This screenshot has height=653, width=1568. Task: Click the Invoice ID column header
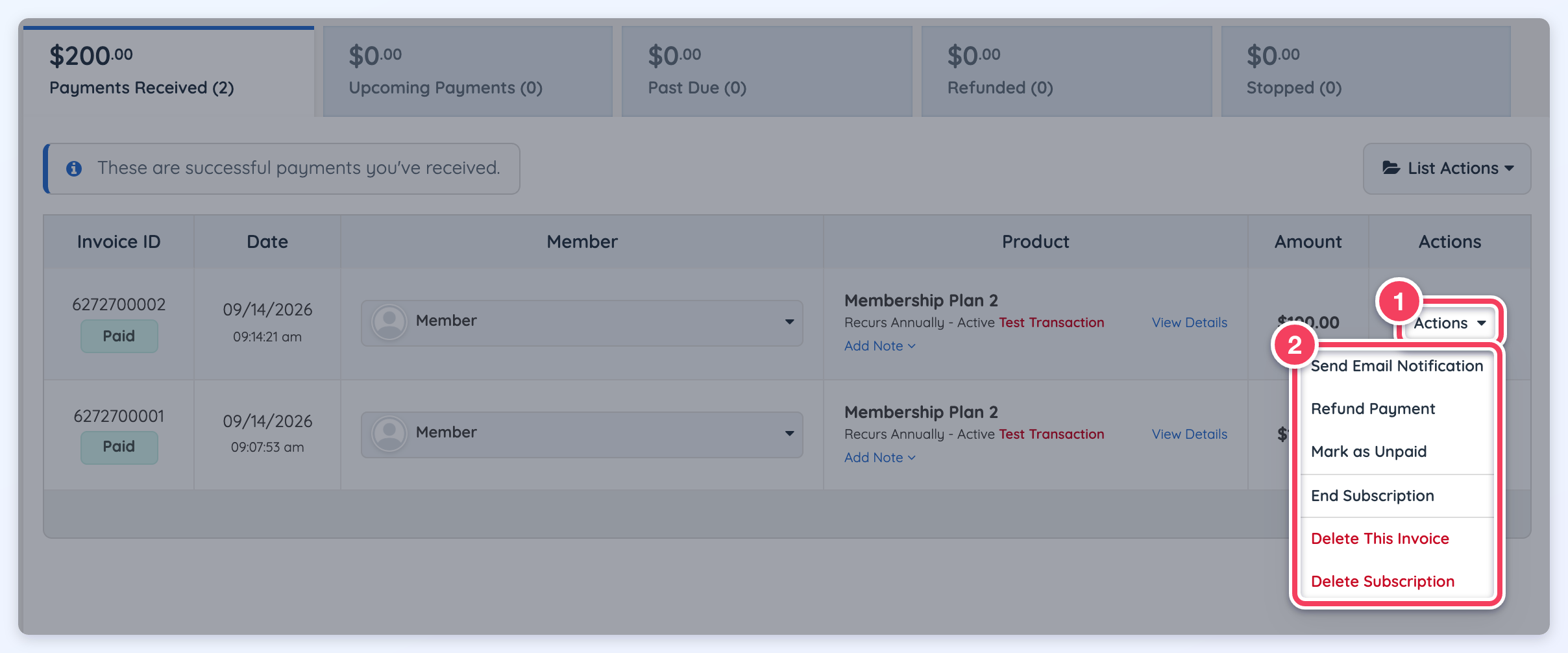[119, 242]
